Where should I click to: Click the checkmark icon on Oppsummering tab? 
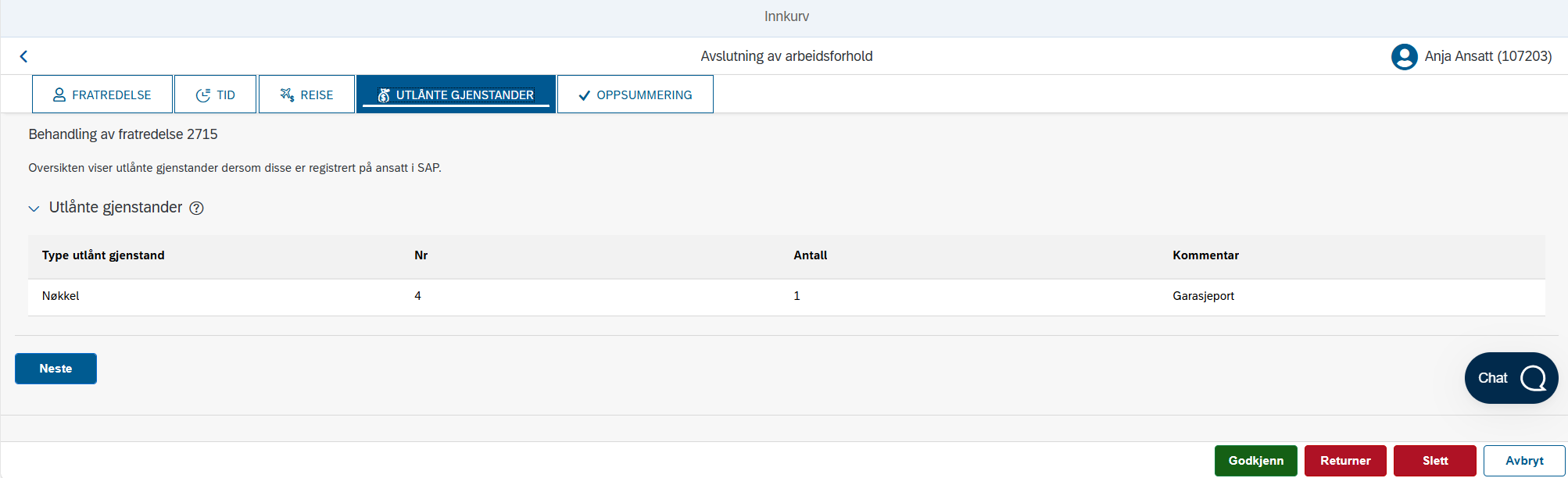[584, 95]
